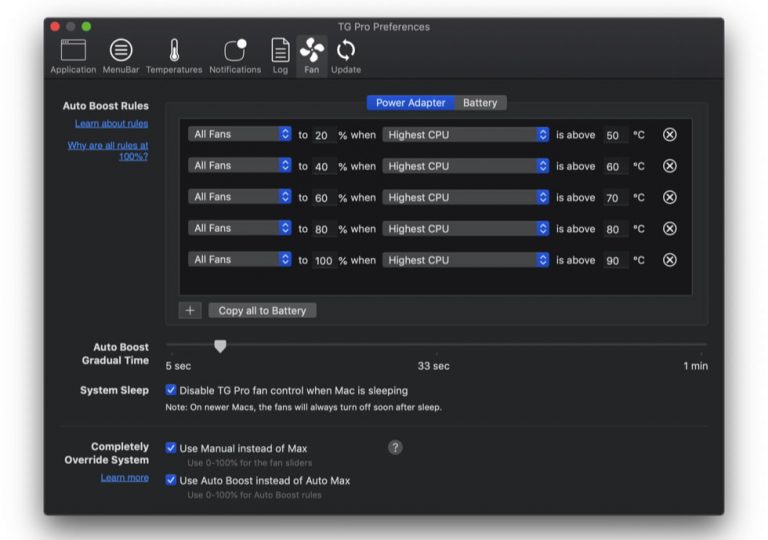Click the temperature field showing 50
The height and width of the screenshot is (540, 768).
click(x=615, y=135)
